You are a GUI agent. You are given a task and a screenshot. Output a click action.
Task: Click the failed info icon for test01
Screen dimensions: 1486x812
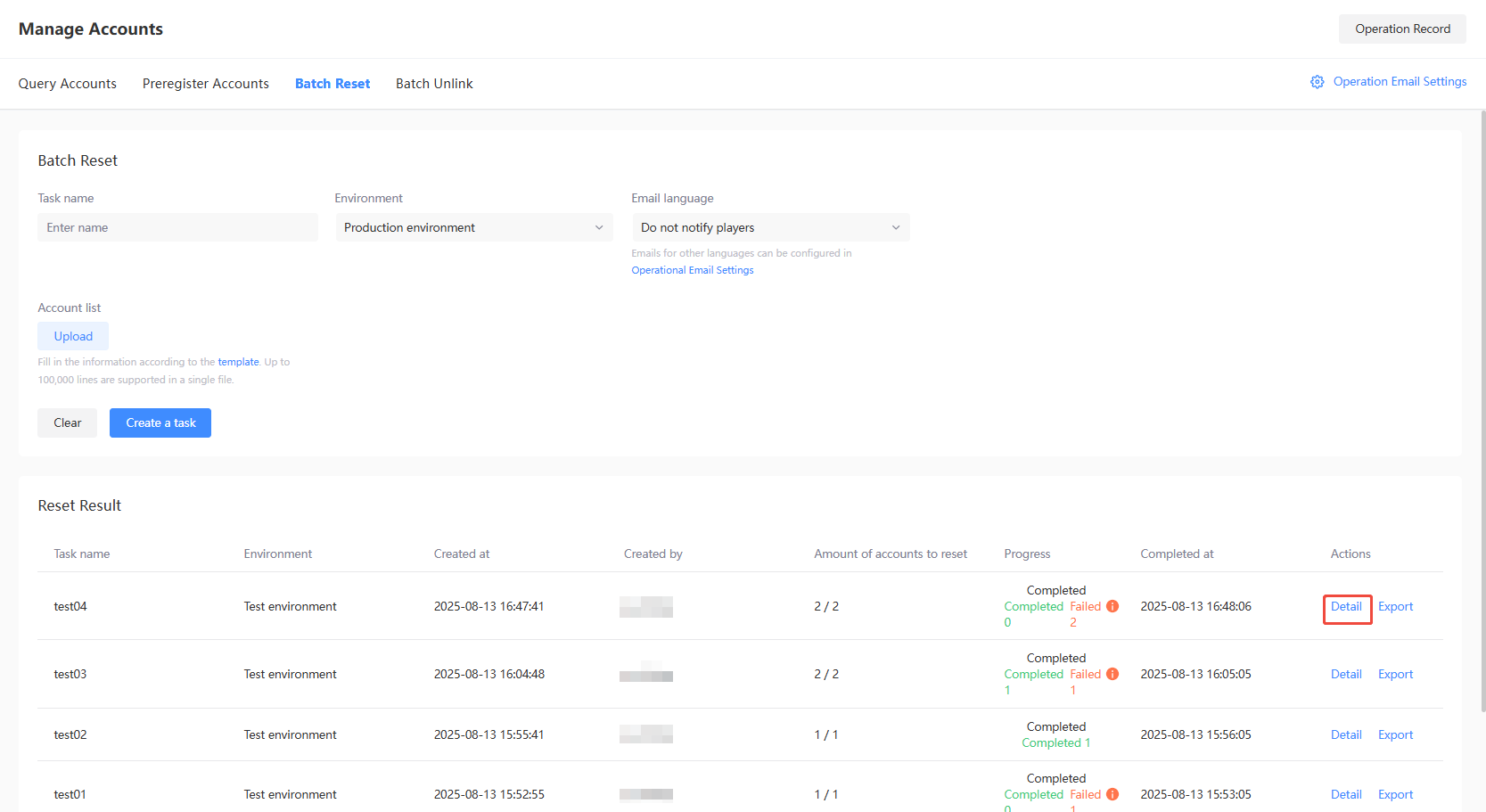tap(1112, 794)
